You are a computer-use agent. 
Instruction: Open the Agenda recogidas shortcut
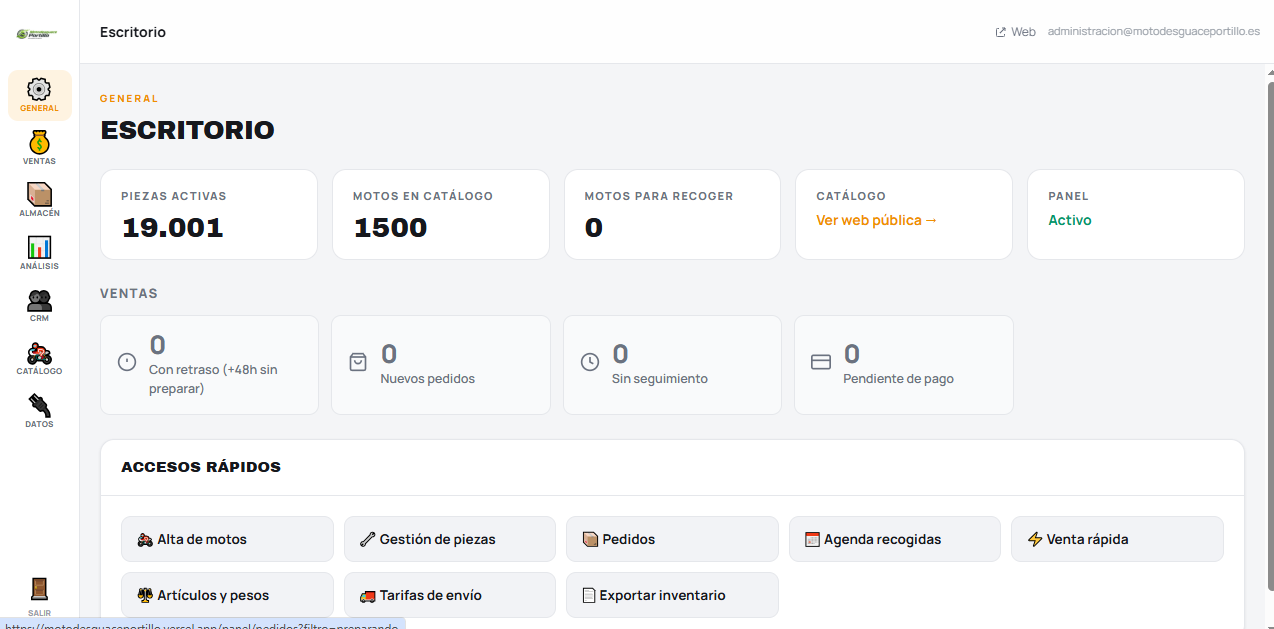point(895,539)
